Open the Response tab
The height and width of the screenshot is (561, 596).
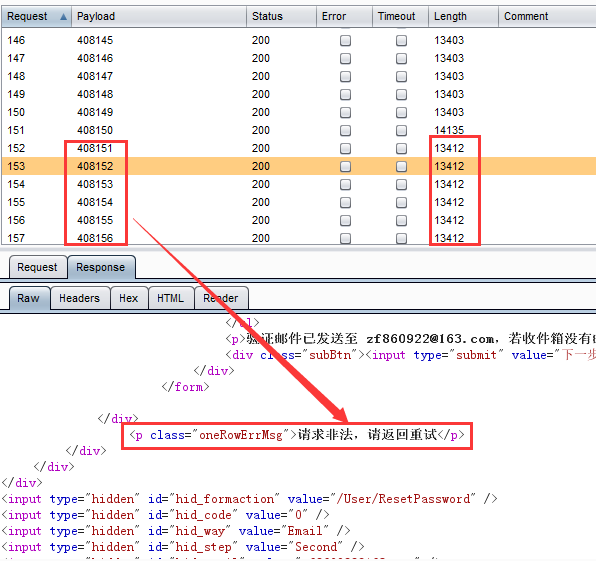101,267
